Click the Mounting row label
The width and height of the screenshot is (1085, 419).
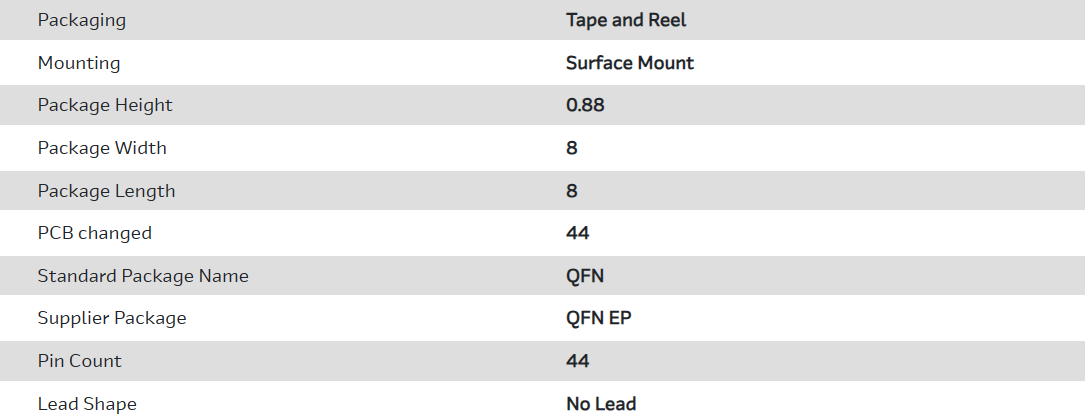(x=79, y=63)
